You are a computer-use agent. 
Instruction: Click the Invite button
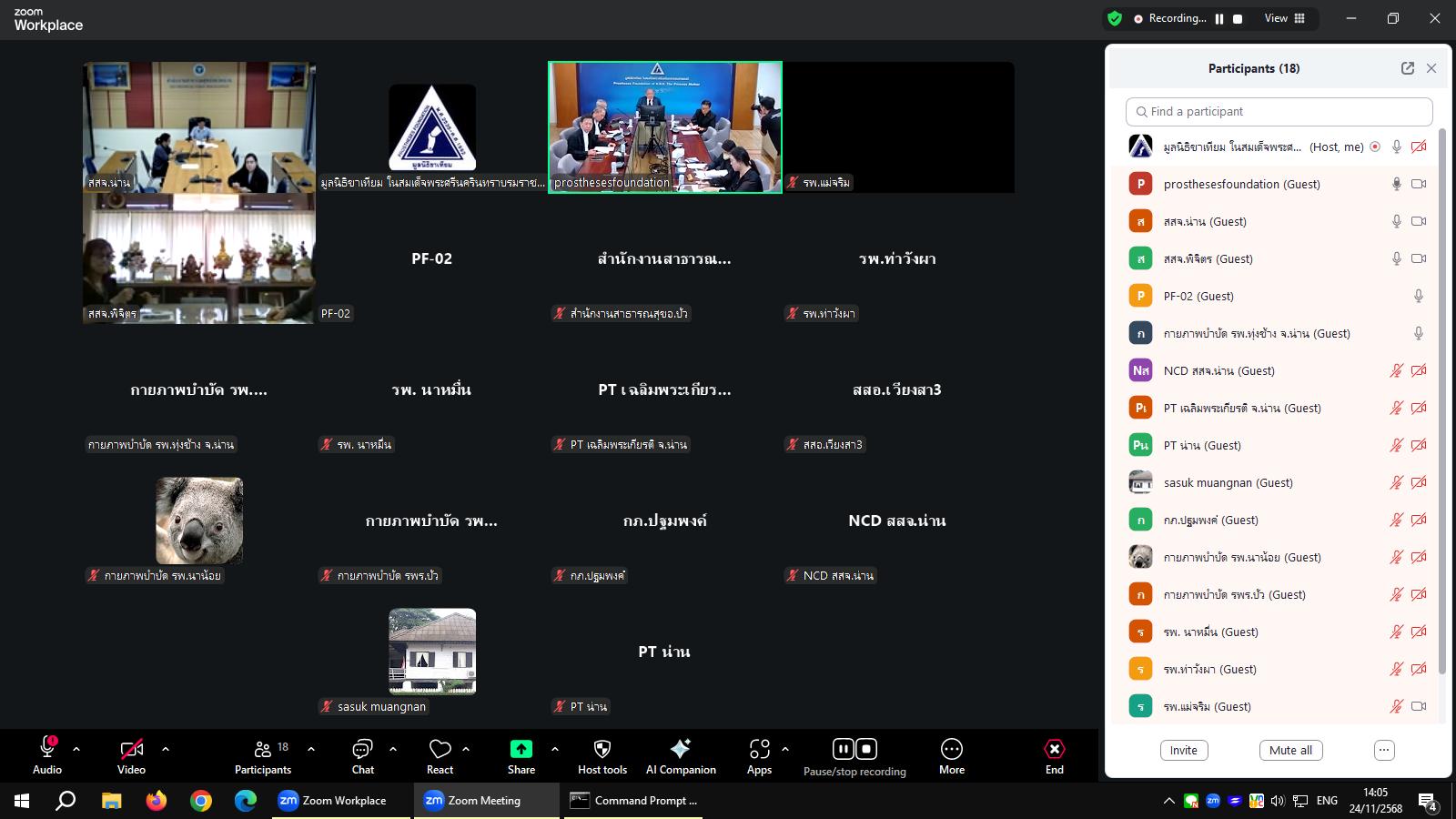coord(1184,751)
